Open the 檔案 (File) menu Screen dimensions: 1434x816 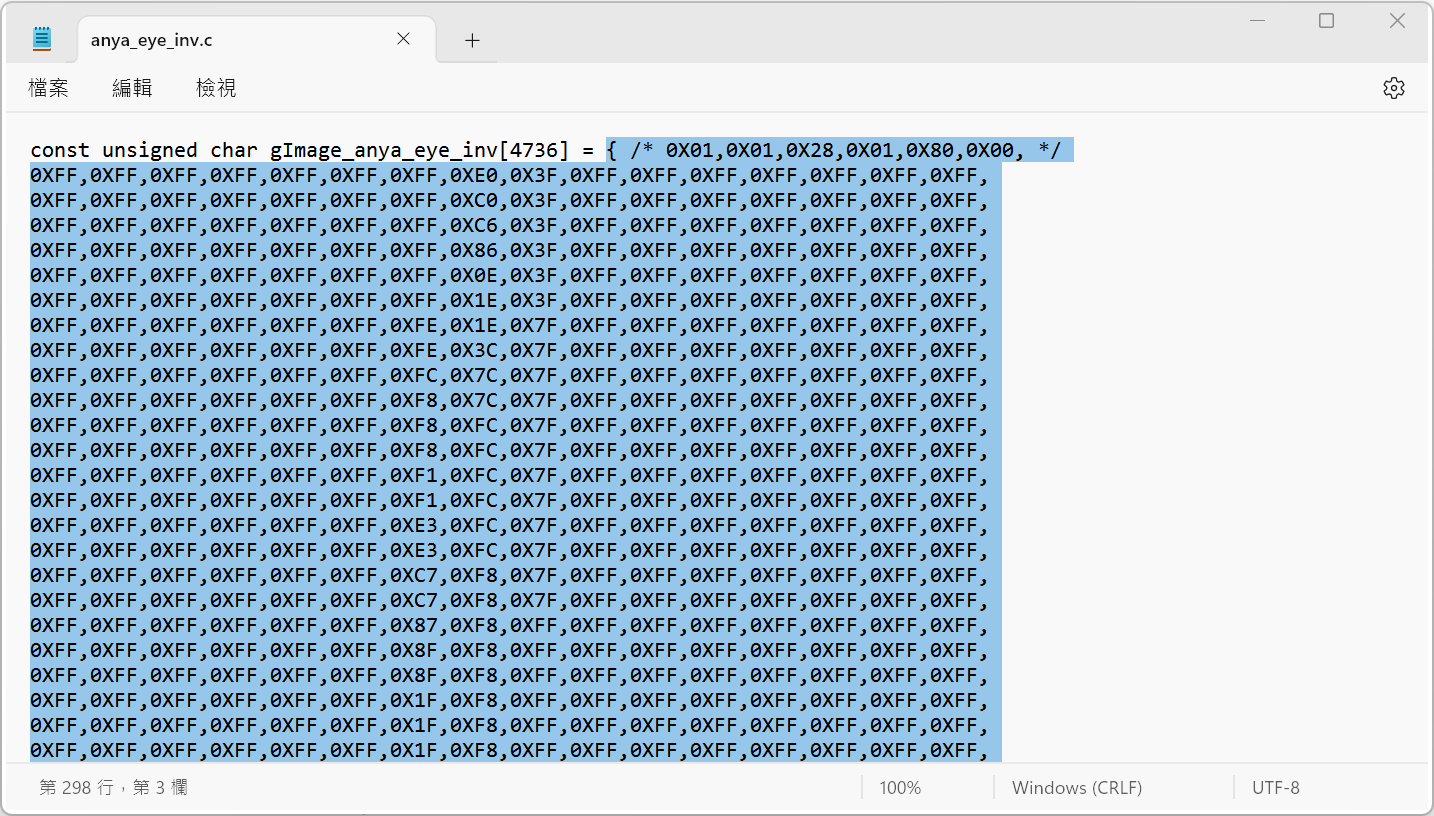(48, 88)
